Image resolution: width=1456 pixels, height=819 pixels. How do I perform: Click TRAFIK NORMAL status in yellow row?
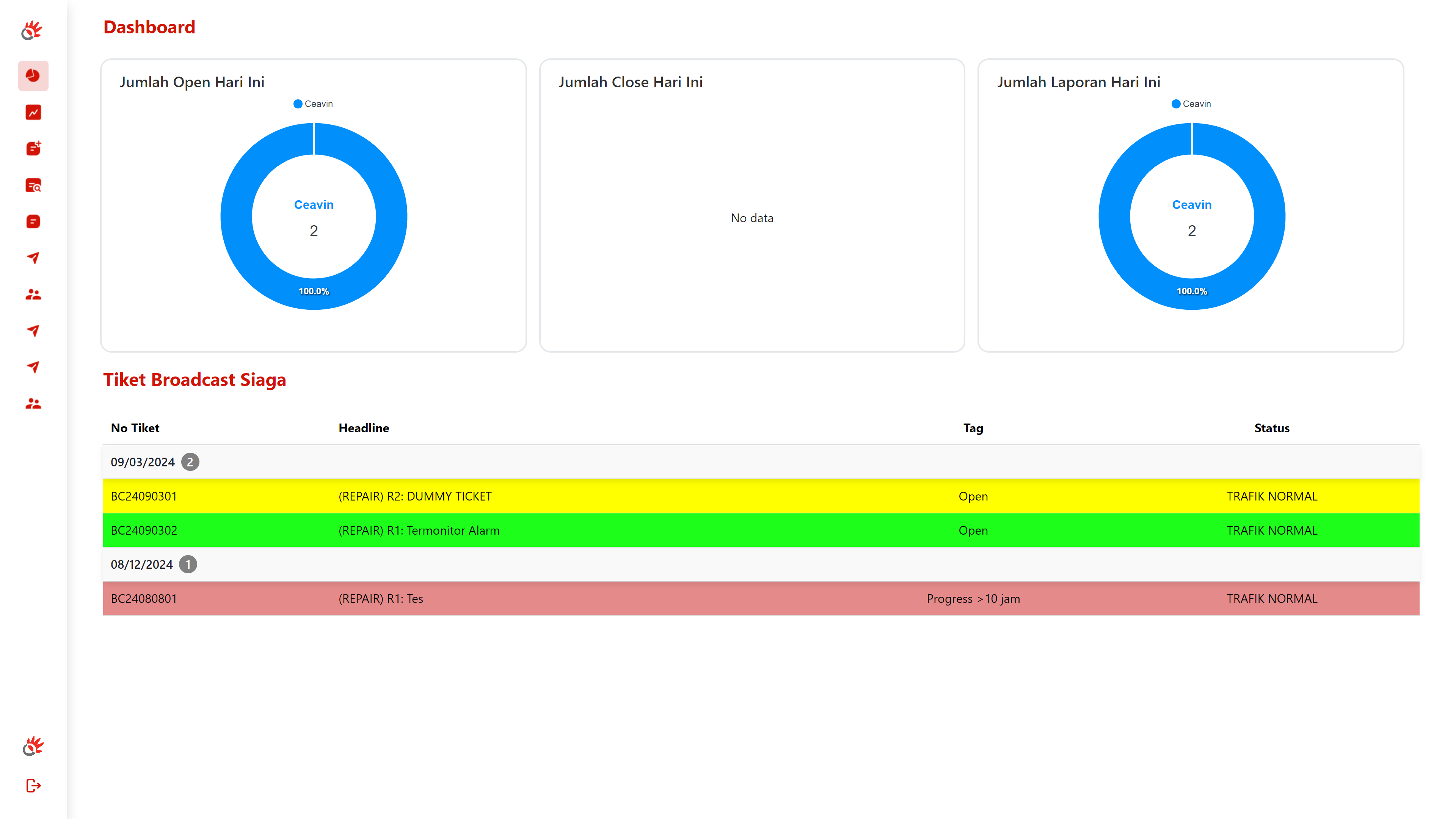coord(1272,496)
